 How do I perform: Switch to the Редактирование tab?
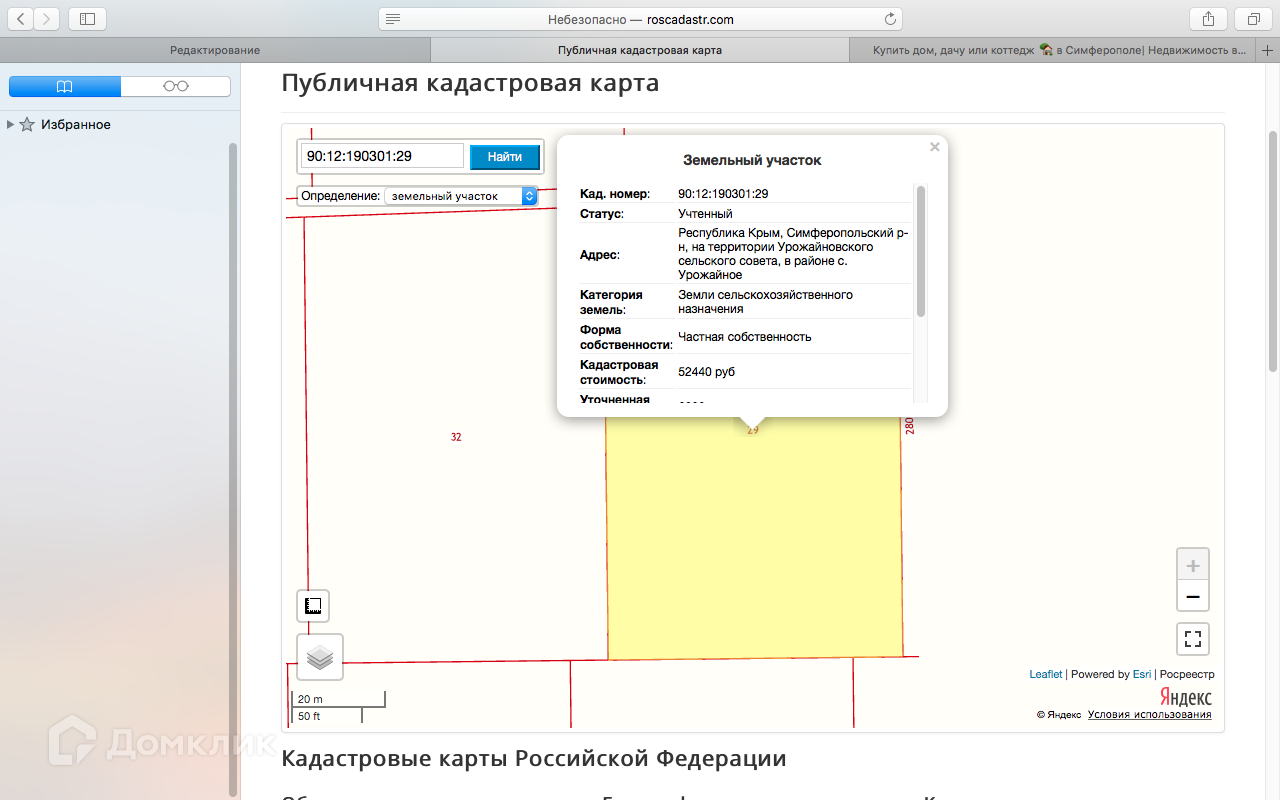(215, 50)
